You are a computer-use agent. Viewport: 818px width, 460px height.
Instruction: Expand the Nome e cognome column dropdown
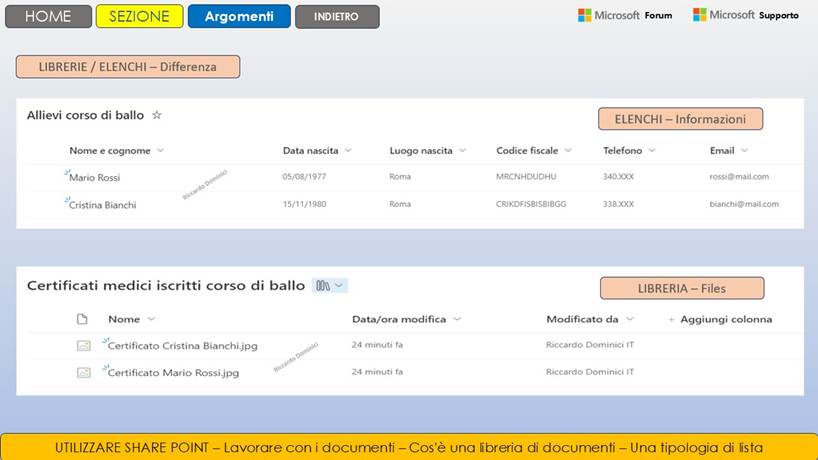pyautogui.click(x=160, y=150)
